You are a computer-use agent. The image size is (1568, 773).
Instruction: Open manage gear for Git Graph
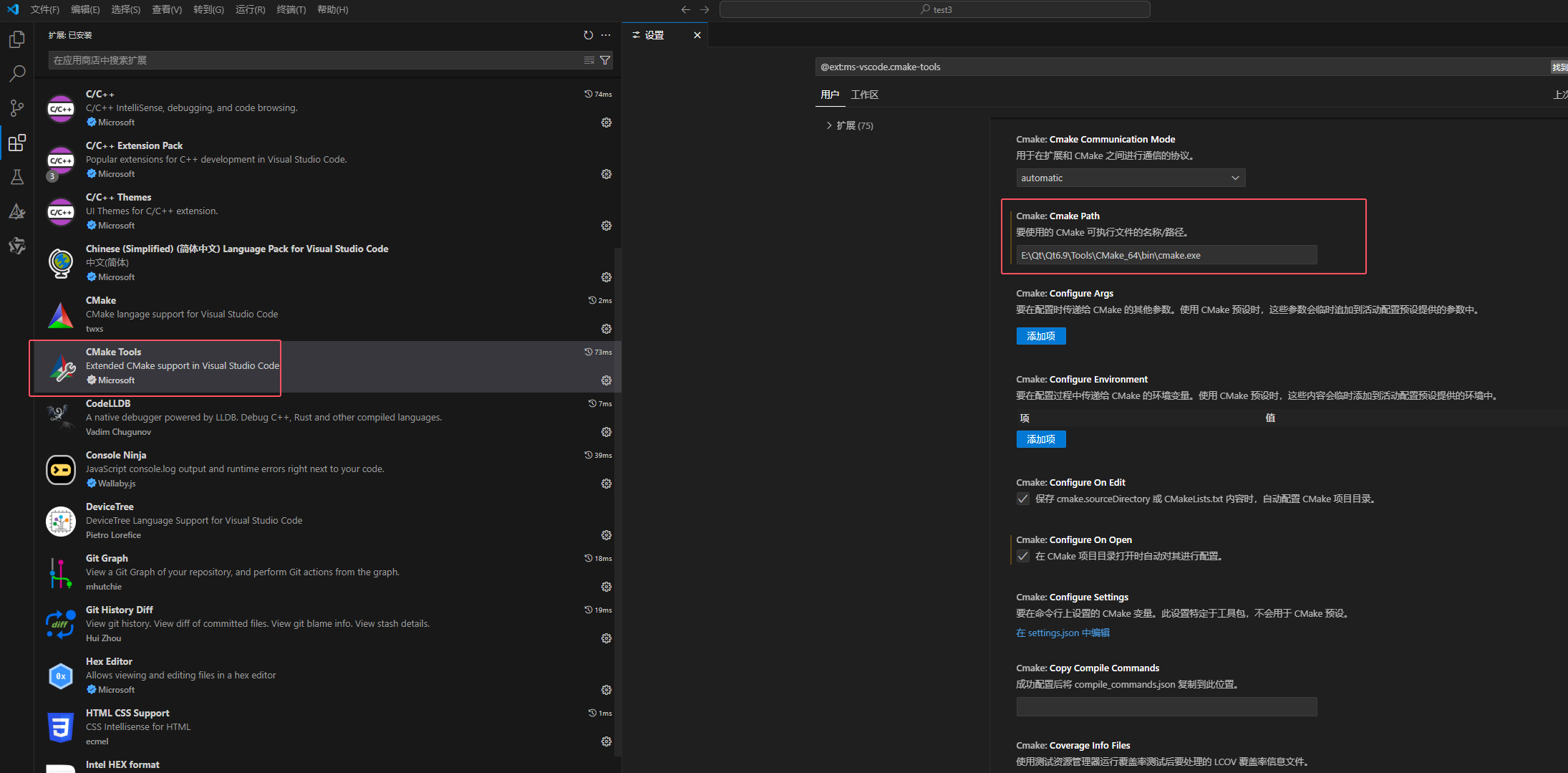[606, 587]
